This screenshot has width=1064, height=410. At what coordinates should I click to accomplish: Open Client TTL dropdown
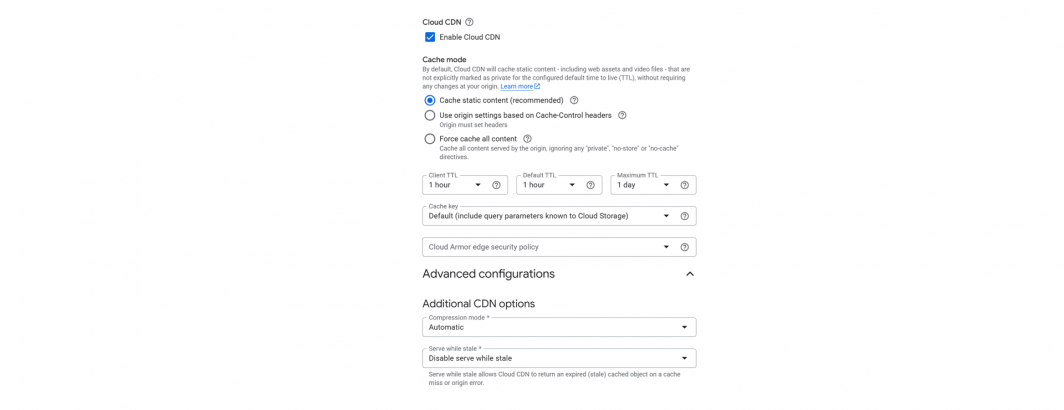tap(455, 185)
